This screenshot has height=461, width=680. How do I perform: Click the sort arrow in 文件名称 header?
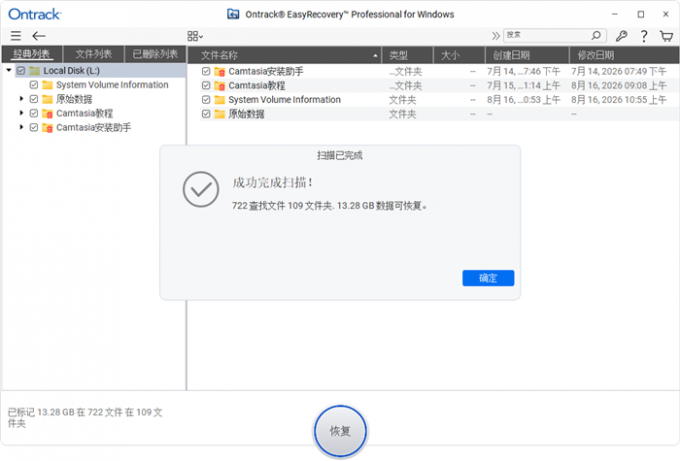375,56
